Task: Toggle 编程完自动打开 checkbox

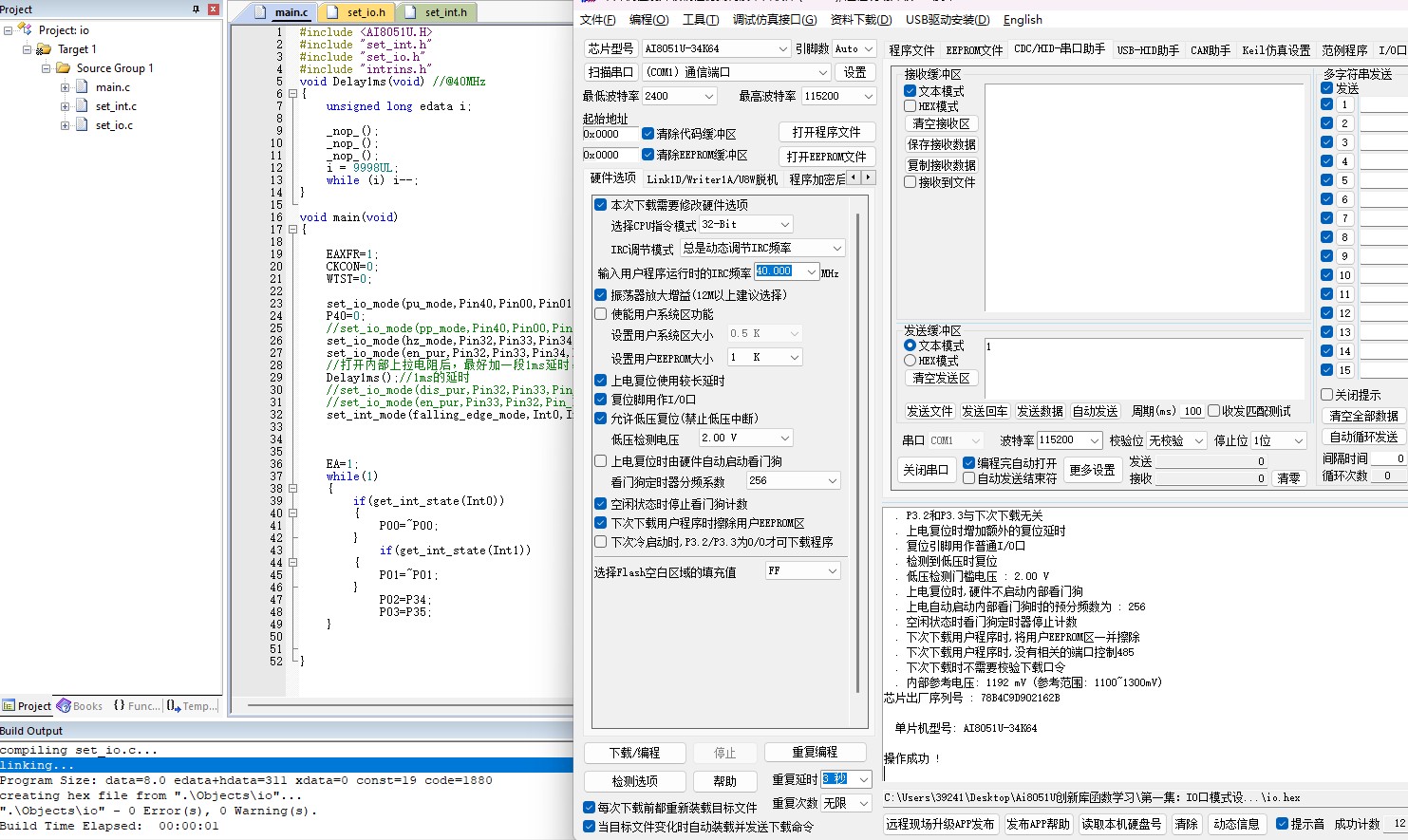Action: 969,463
